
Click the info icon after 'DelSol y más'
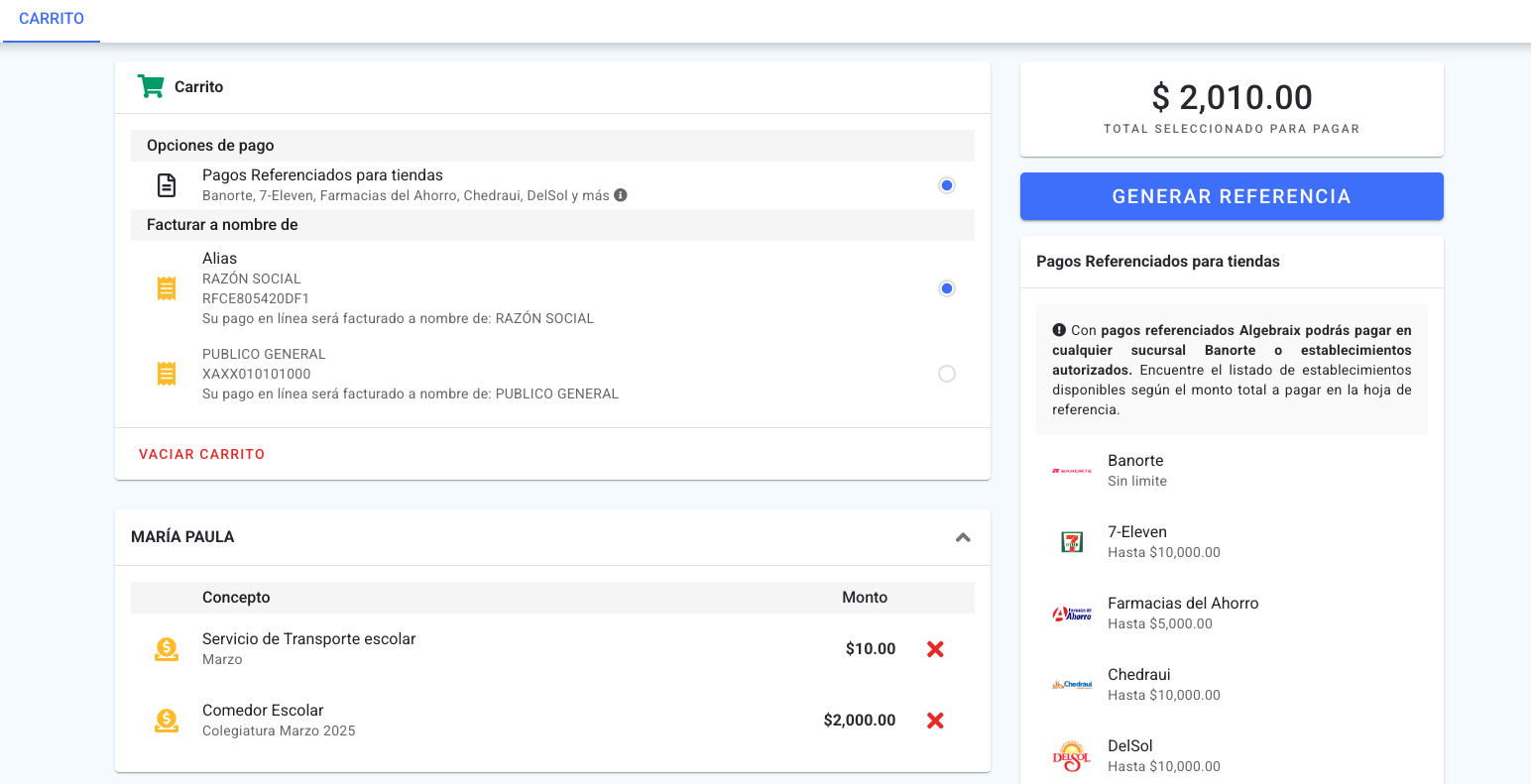621,195
